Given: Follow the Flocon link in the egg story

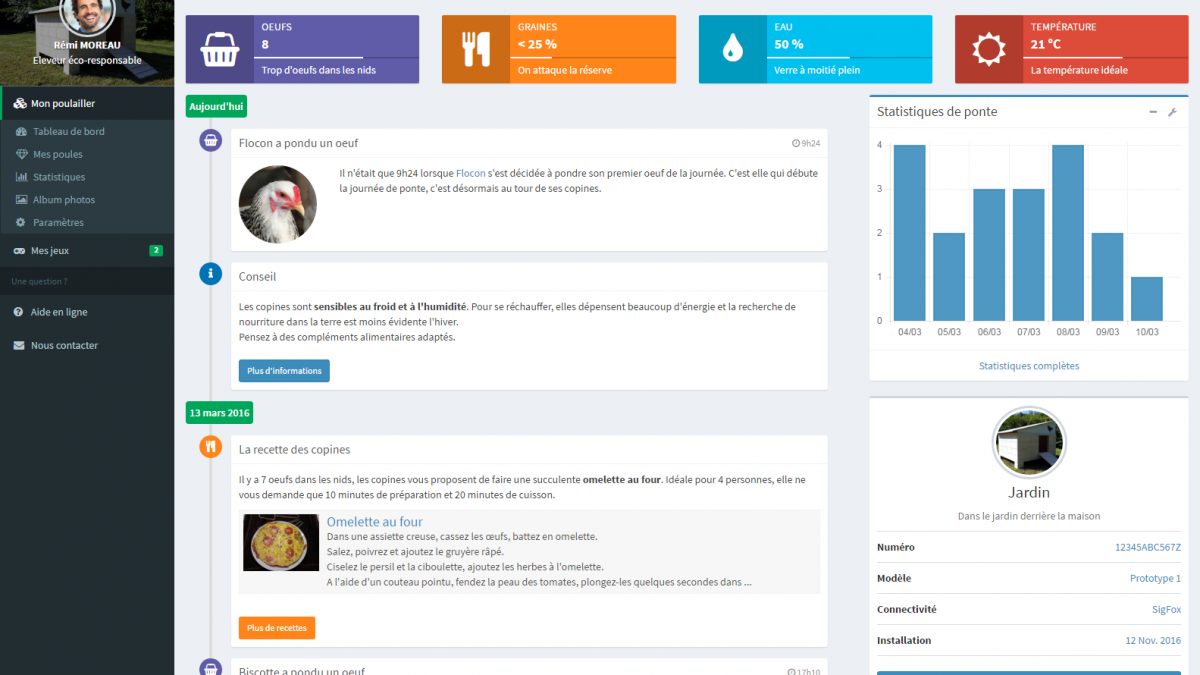Looking at the screenshot, I should (471, 173).
